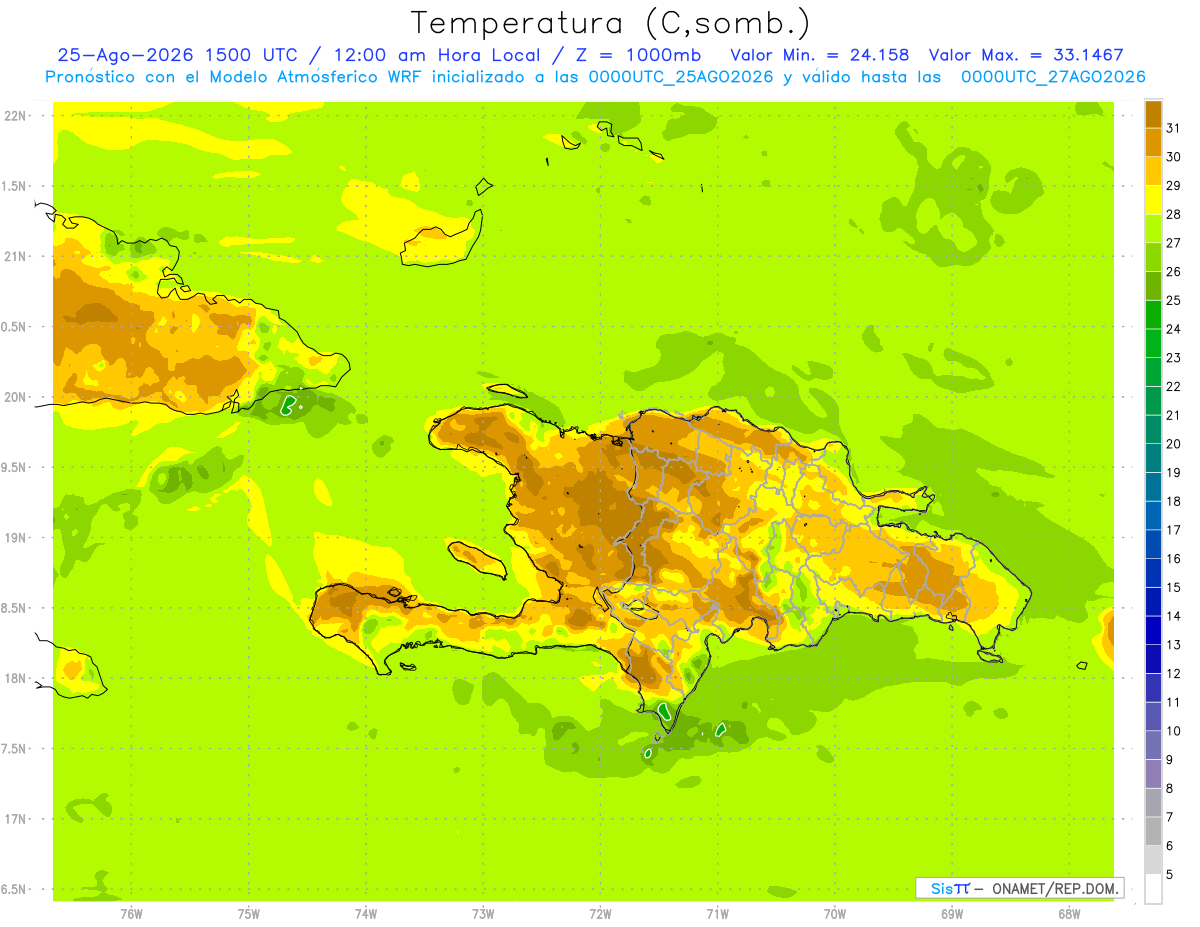1200x927 pixels.
Task: Select the "Valor Min. = 24.158" value
Action: pos(820,55)
